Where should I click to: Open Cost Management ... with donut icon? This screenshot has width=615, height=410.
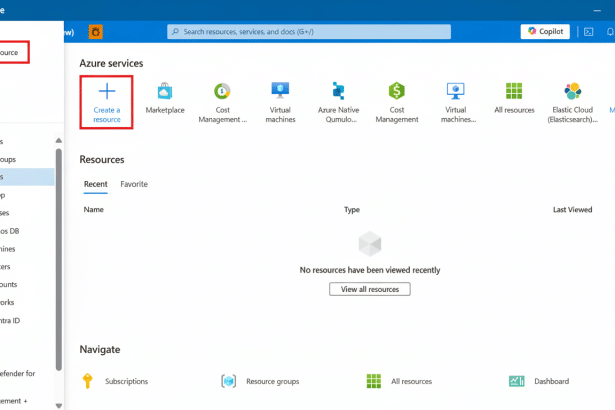(x=222, y=103)
